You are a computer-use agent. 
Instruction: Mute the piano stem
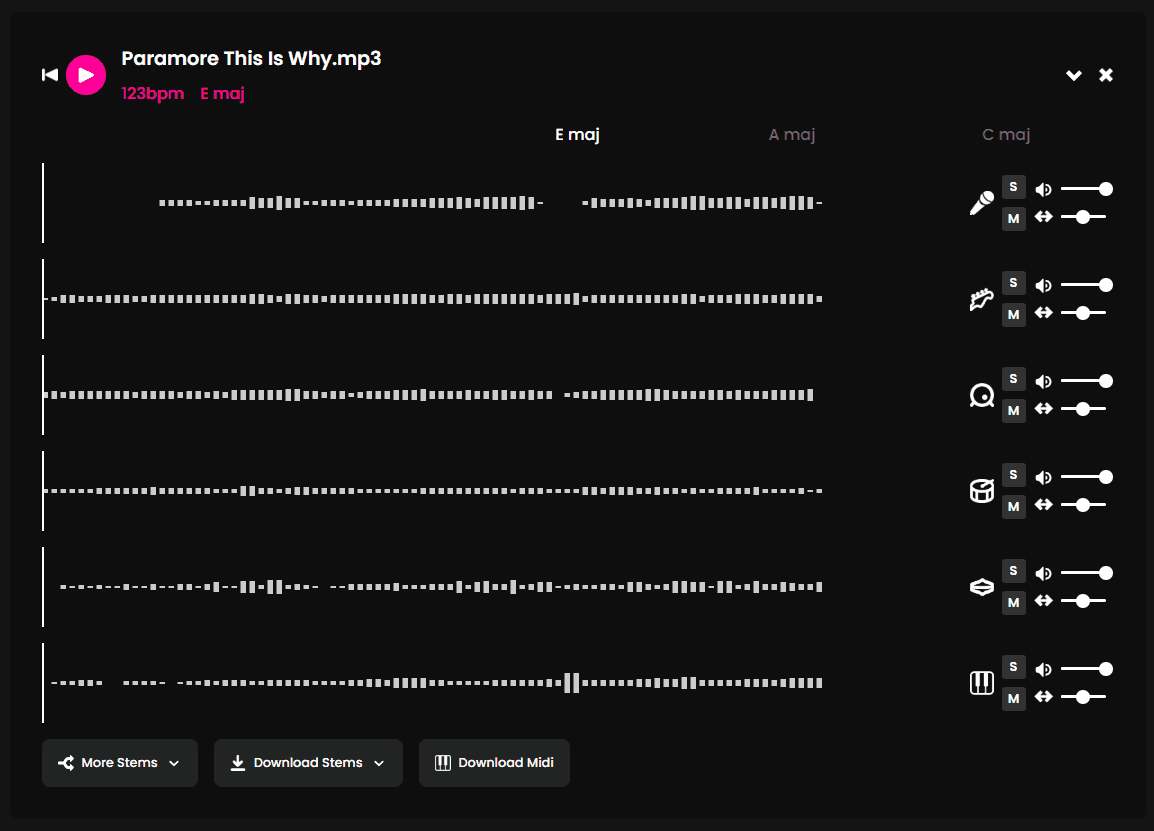click(1013, 699)
